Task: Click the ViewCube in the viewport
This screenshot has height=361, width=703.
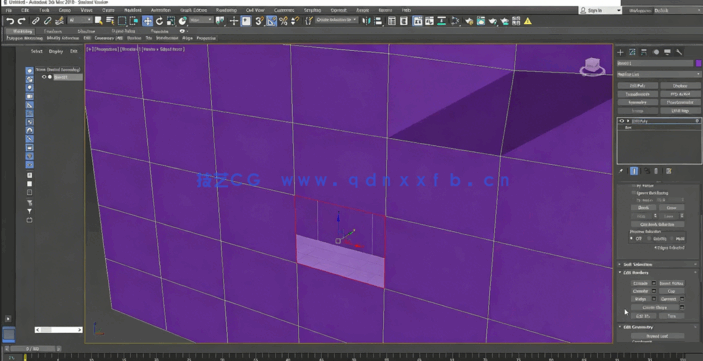Action: coord(592,66)
